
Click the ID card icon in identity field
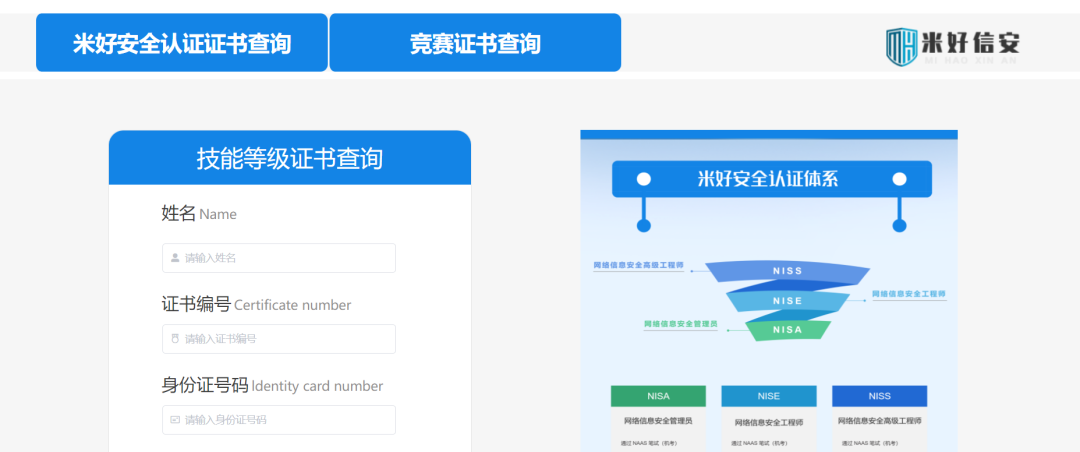point(175,420)
